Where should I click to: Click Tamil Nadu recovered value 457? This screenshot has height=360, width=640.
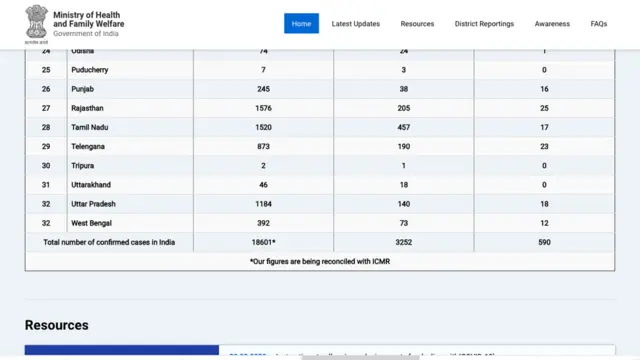[x=404, y=127]
